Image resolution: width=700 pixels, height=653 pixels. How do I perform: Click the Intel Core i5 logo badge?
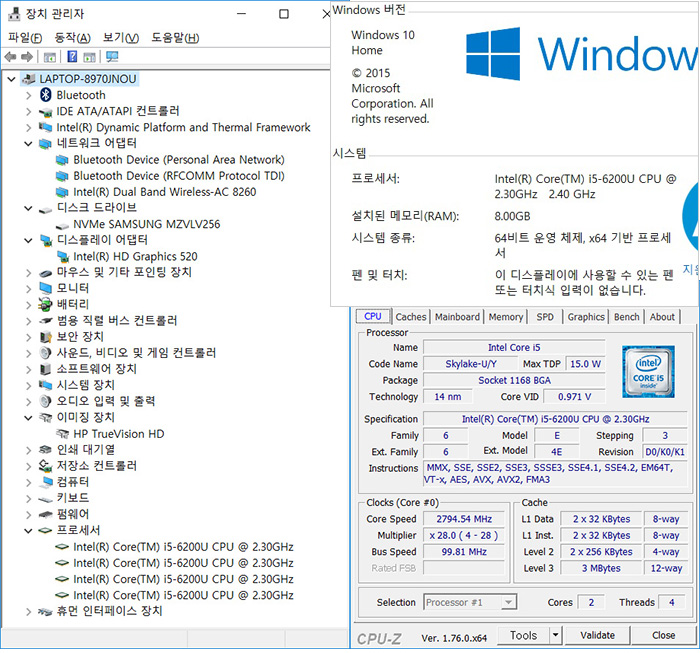point(648,372)
